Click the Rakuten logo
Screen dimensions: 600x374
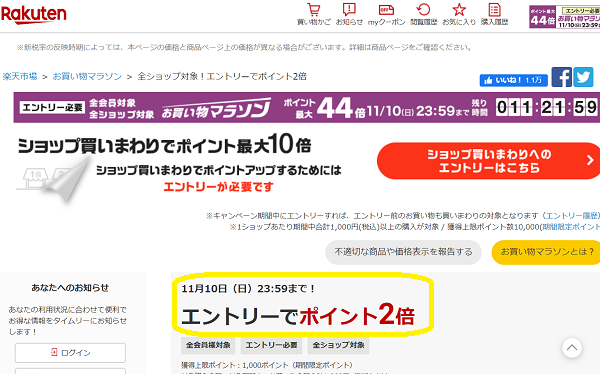[x=34, y=15]
